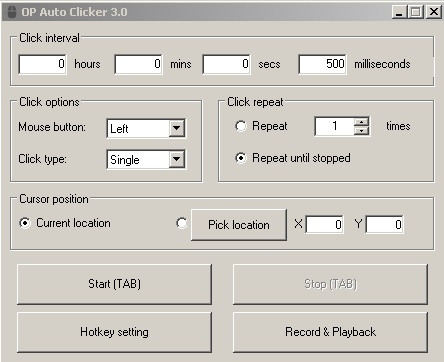444x362 pixels.
Task: Click the Stop (TAB) button
Action: pos(330,284)
